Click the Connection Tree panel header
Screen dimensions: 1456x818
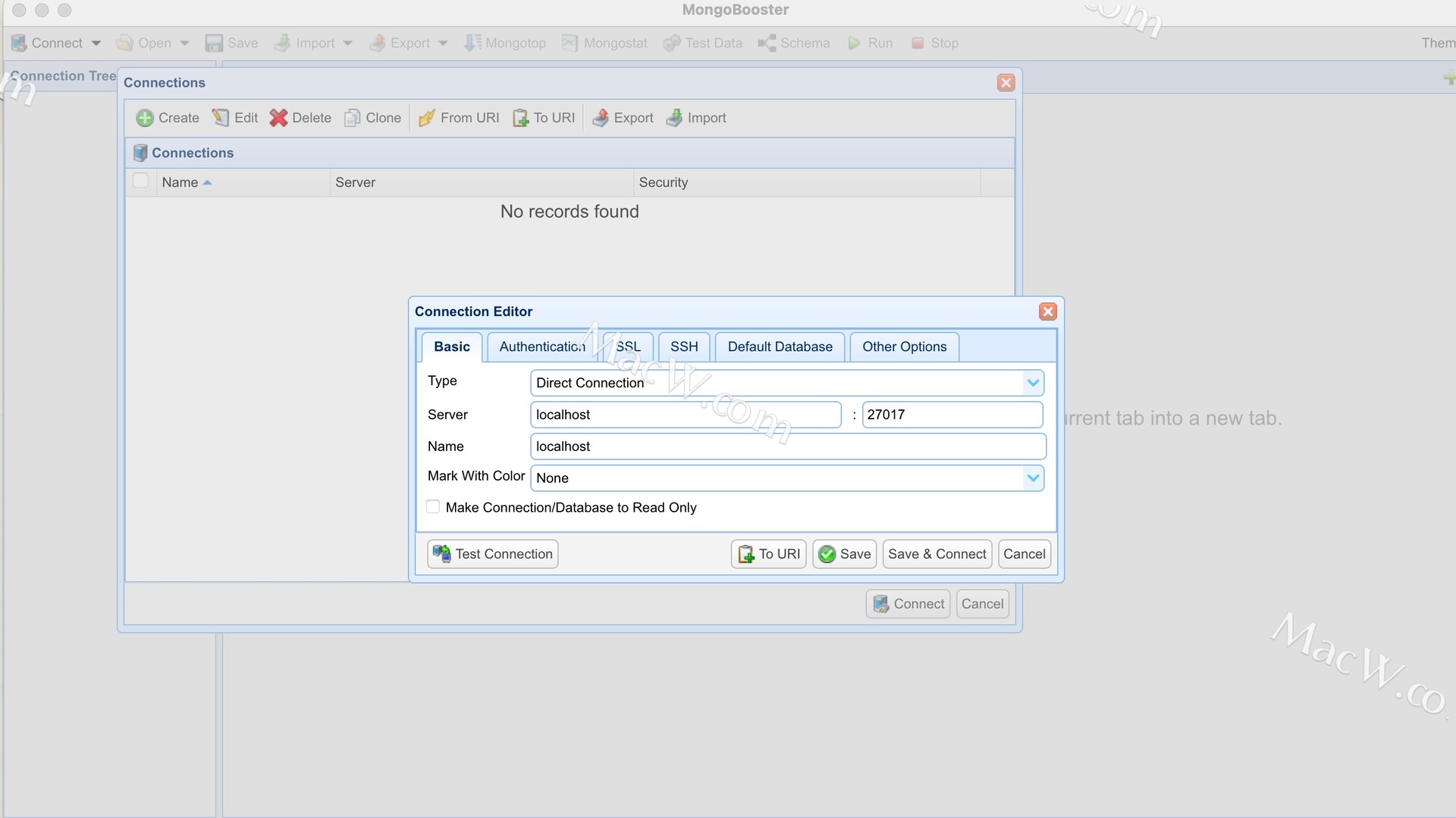(63, 76)
